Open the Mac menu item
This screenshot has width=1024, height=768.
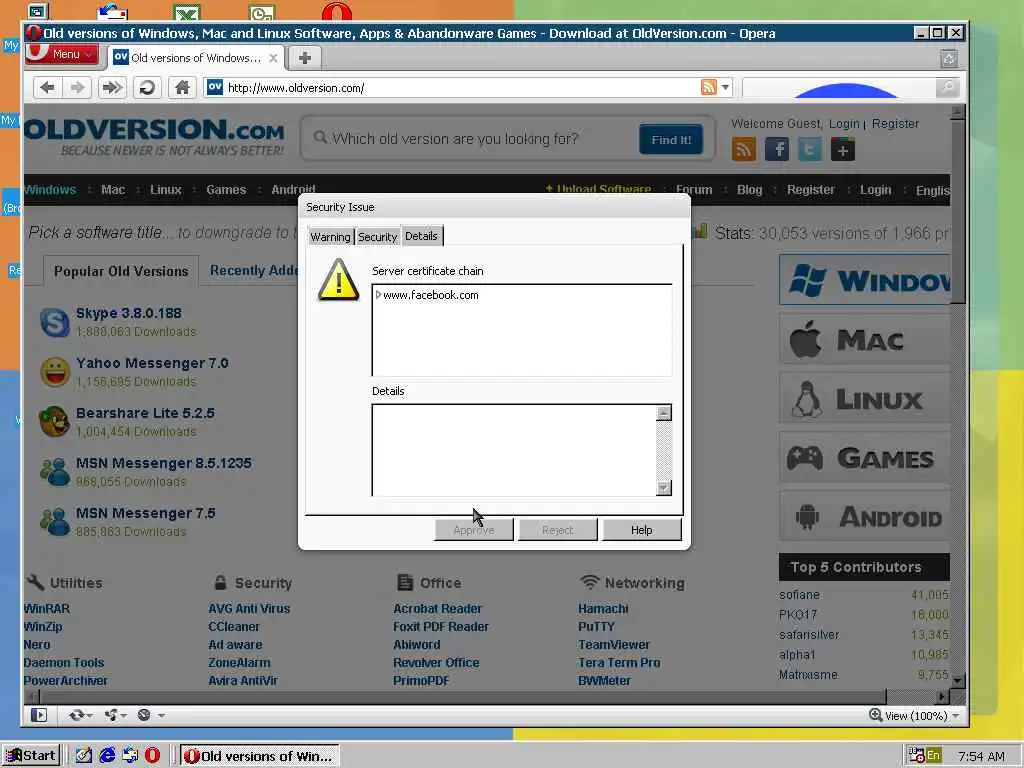click(x=113, y=189)
